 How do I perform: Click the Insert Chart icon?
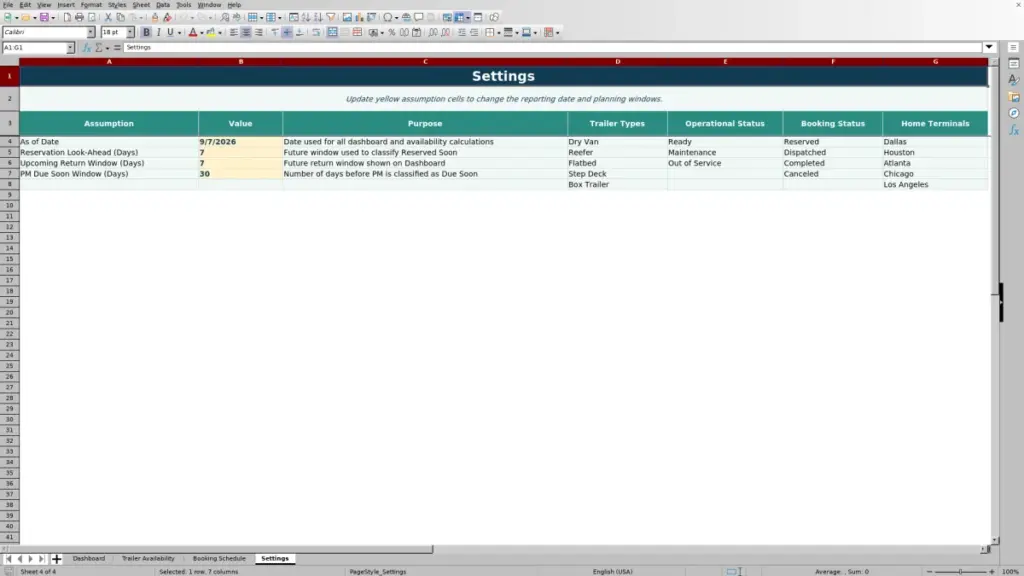[359, 17]
